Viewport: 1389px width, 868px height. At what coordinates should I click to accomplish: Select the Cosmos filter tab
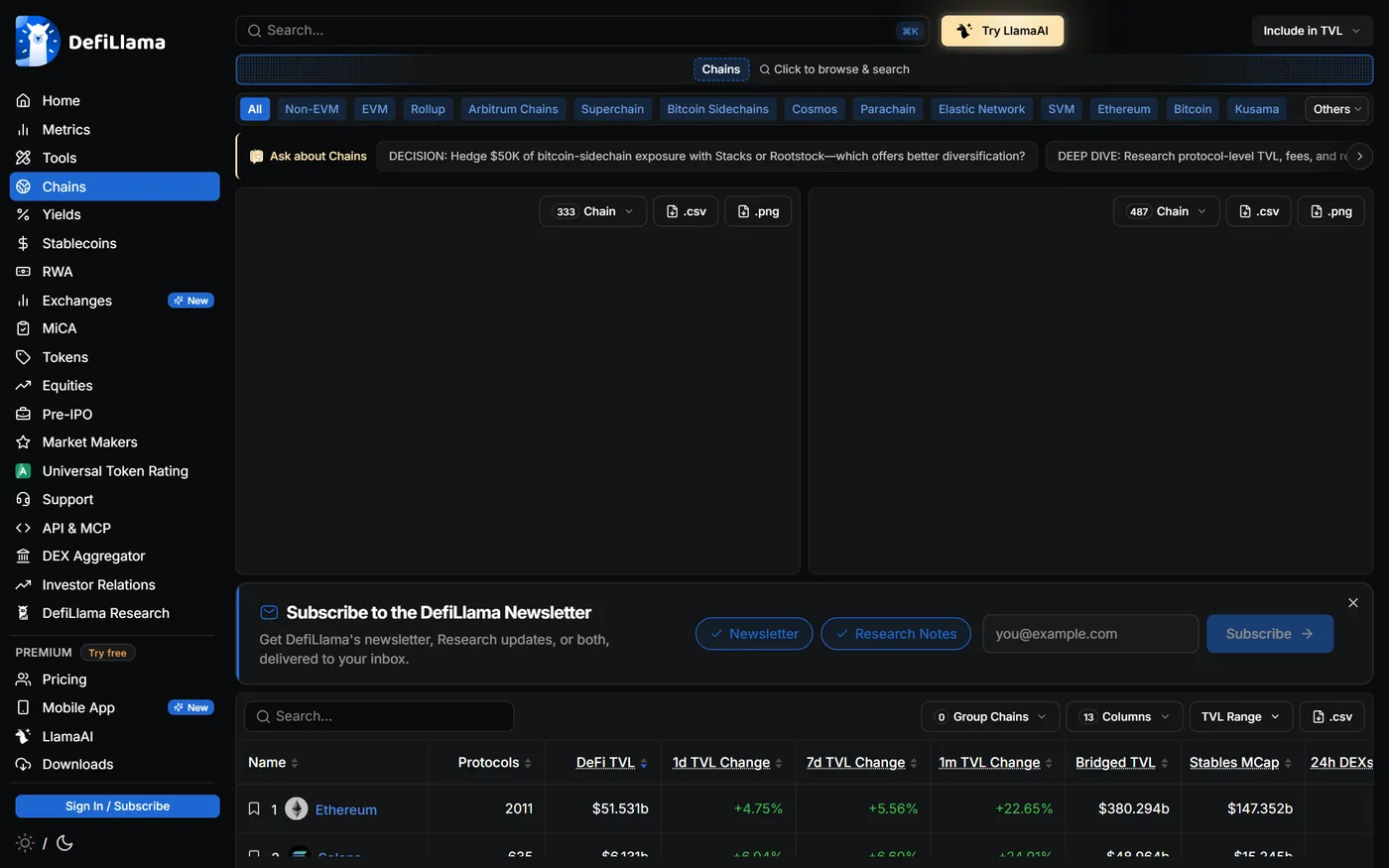point(815,109)
